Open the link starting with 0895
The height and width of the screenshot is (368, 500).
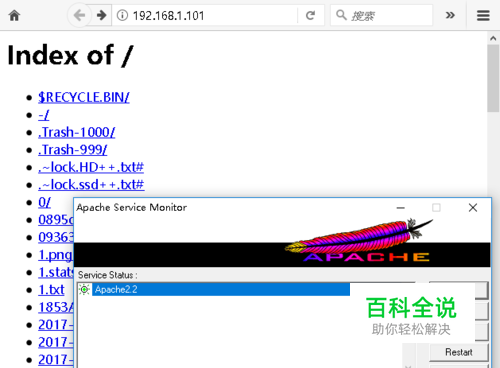tap(55, 220)
